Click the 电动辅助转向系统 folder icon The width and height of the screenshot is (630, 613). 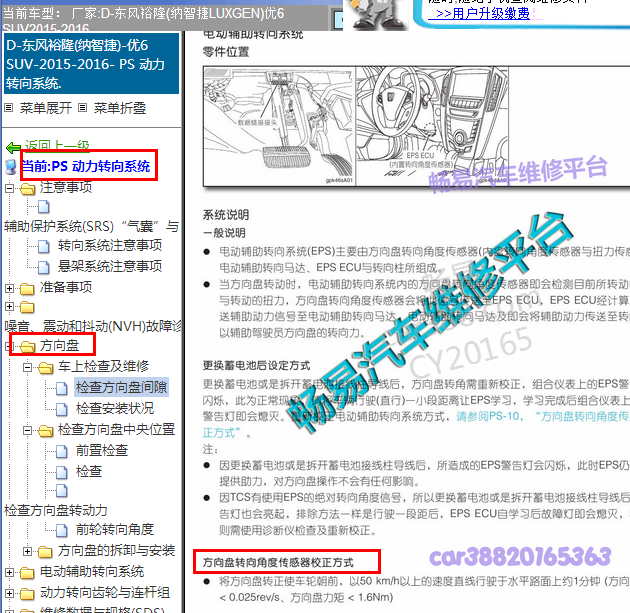[27, 572]
